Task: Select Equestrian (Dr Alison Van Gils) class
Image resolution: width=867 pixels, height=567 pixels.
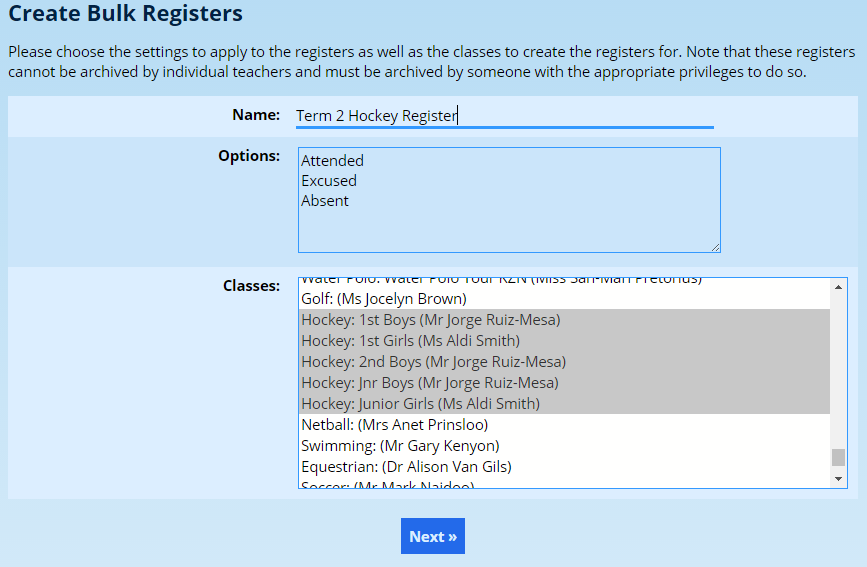Action: click(x=406, y=467)
